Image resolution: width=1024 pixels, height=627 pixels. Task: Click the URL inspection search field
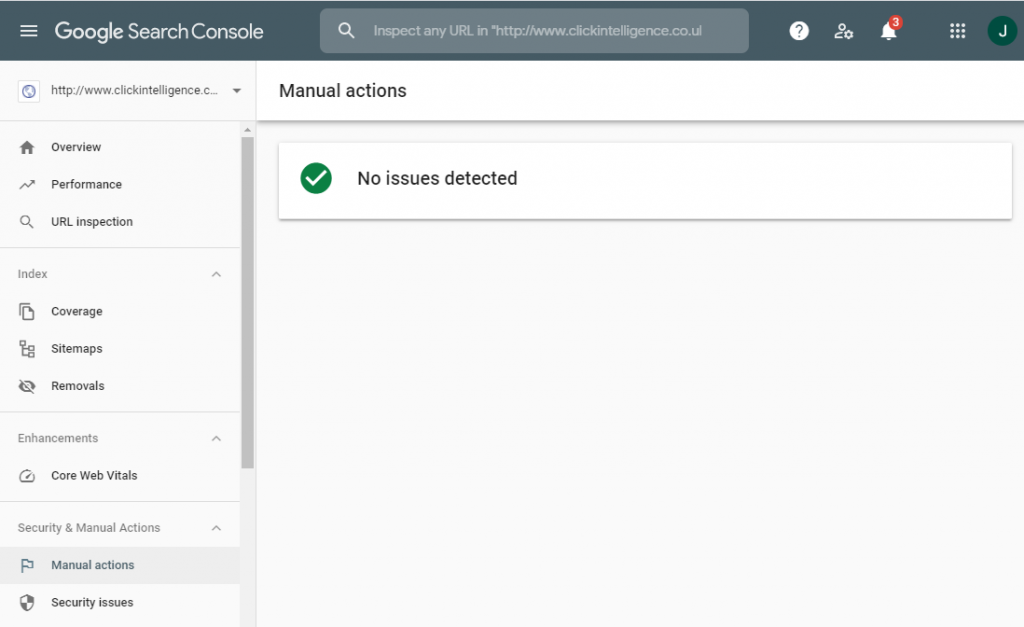coord(534,30)
